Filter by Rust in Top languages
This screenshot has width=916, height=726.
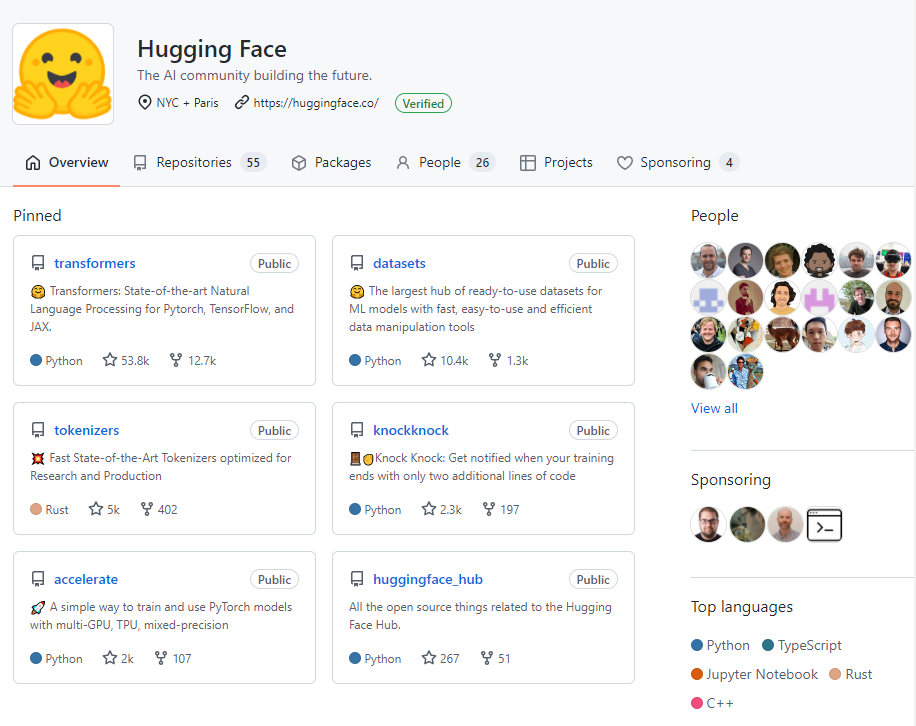pos(851,674)
